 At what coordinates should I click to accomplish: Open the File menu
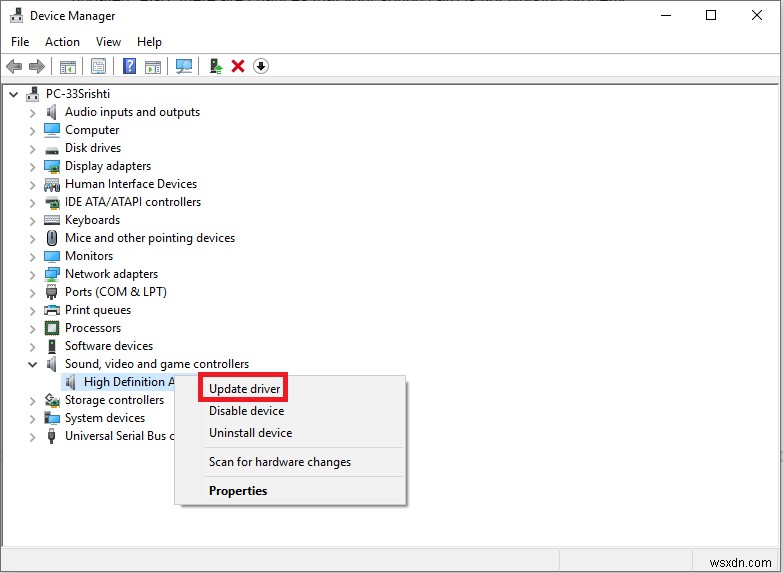point(20,41)
